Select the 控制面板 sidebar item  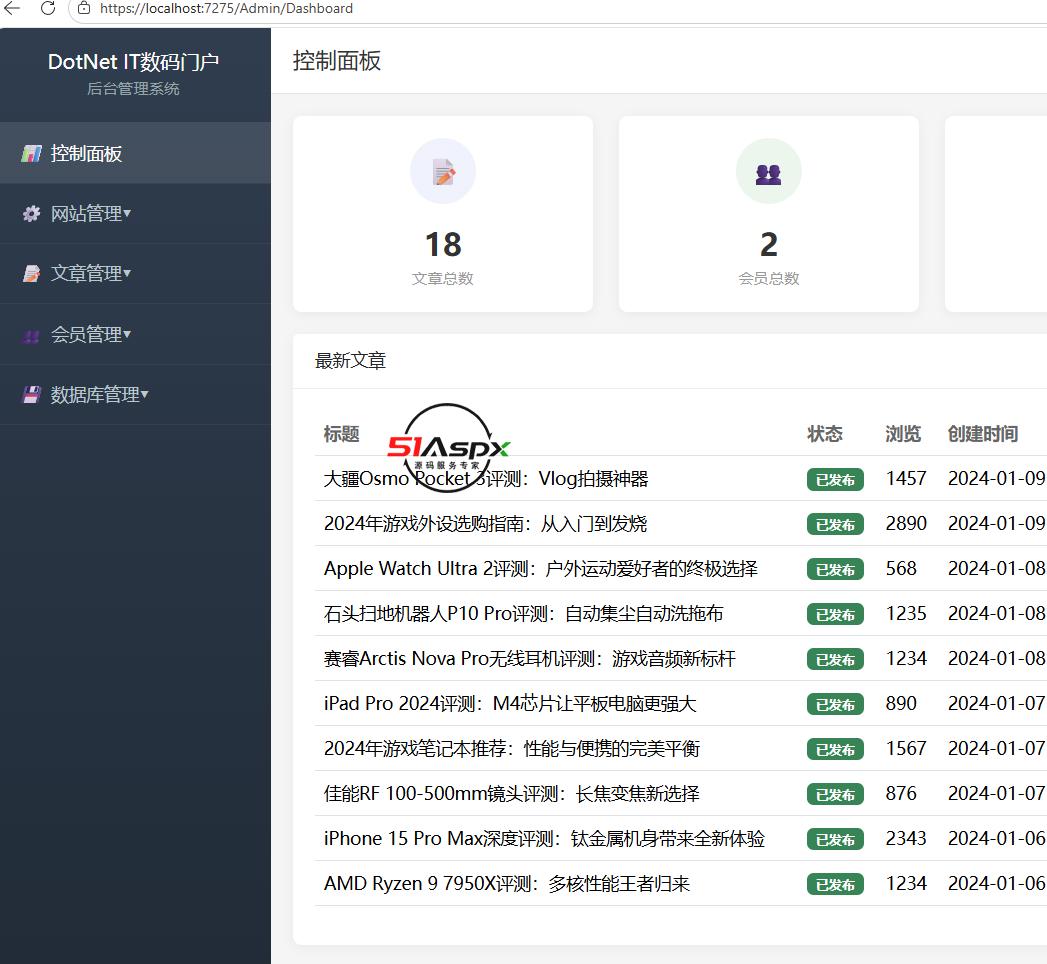coord(136,154)
